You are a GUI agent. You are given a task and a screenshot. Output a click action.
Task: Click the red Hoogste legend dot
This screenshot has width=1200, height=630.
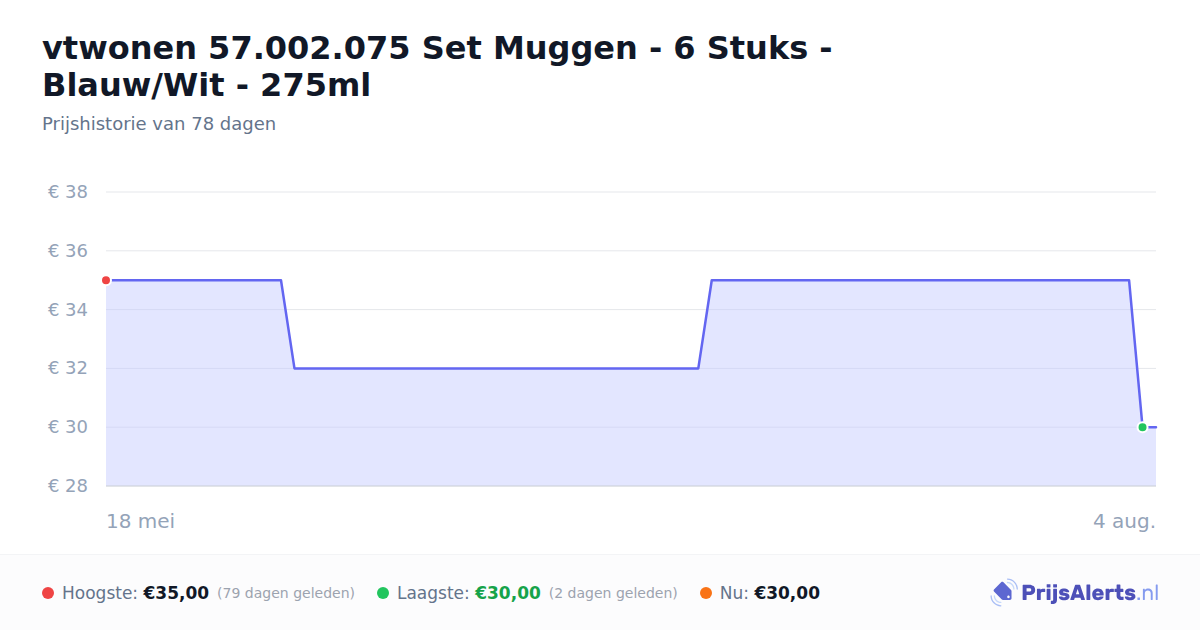point(48,593)
